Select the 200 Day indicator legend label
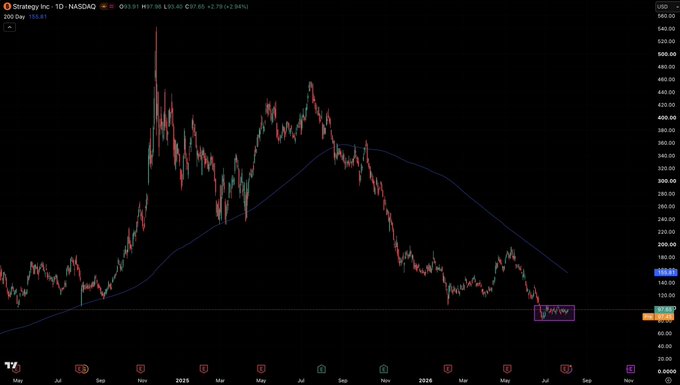The image size is (680, 385). [x=14, y=17]
